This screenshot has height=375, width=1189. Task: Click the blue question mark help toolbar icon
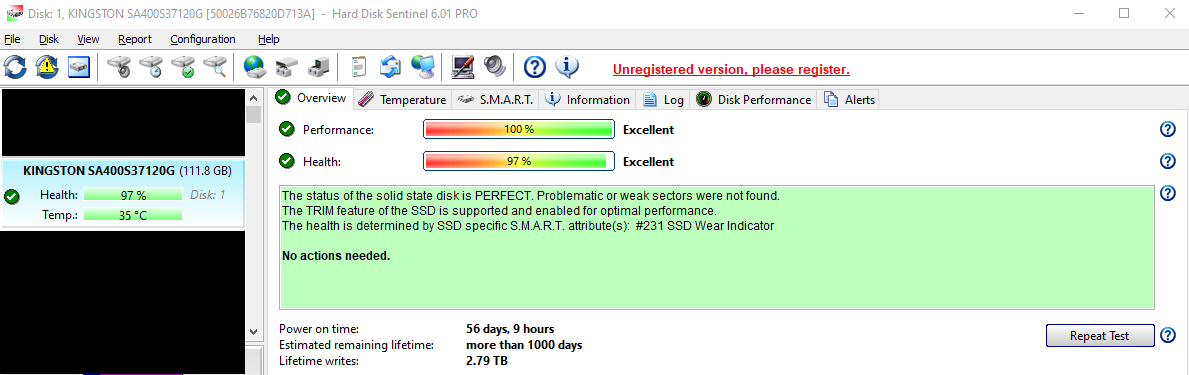coord(535,67)
